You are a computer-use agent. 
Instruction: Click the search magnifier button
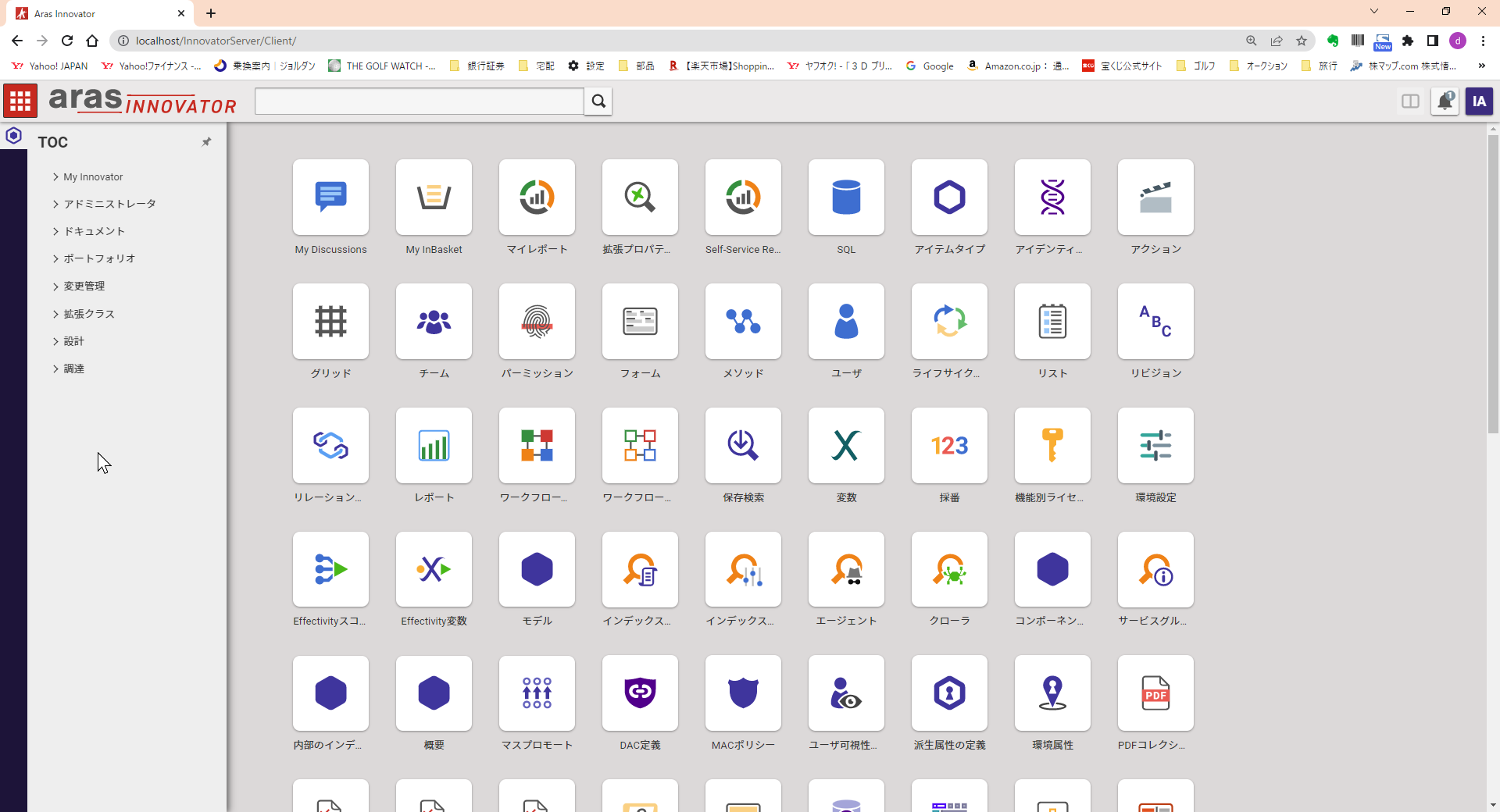pyautogui.click(x=598, y=101)
